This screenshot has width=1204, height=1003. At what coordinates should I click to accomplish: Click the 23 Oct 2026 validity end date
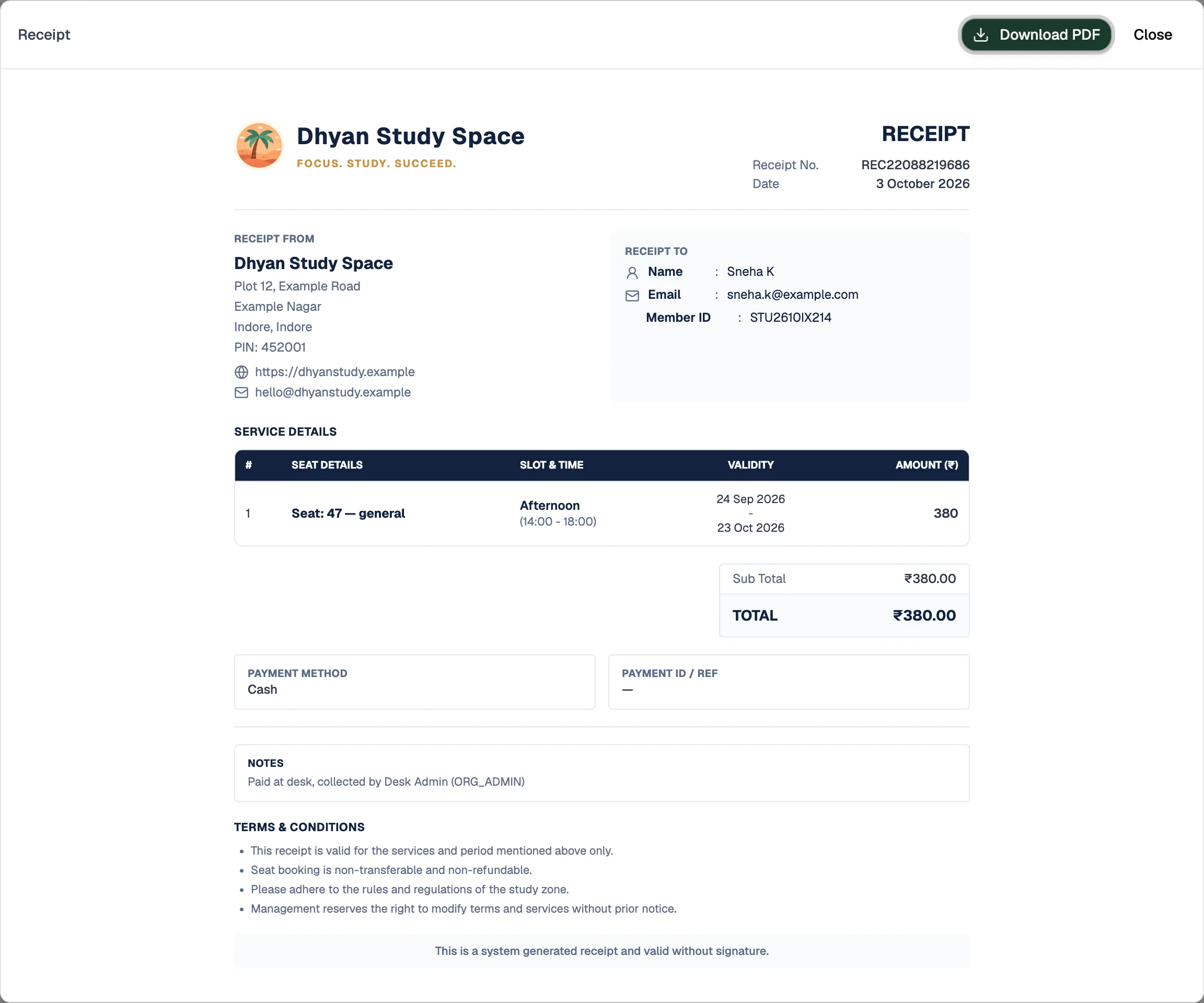pyautogui.click(x=750, y=528)
